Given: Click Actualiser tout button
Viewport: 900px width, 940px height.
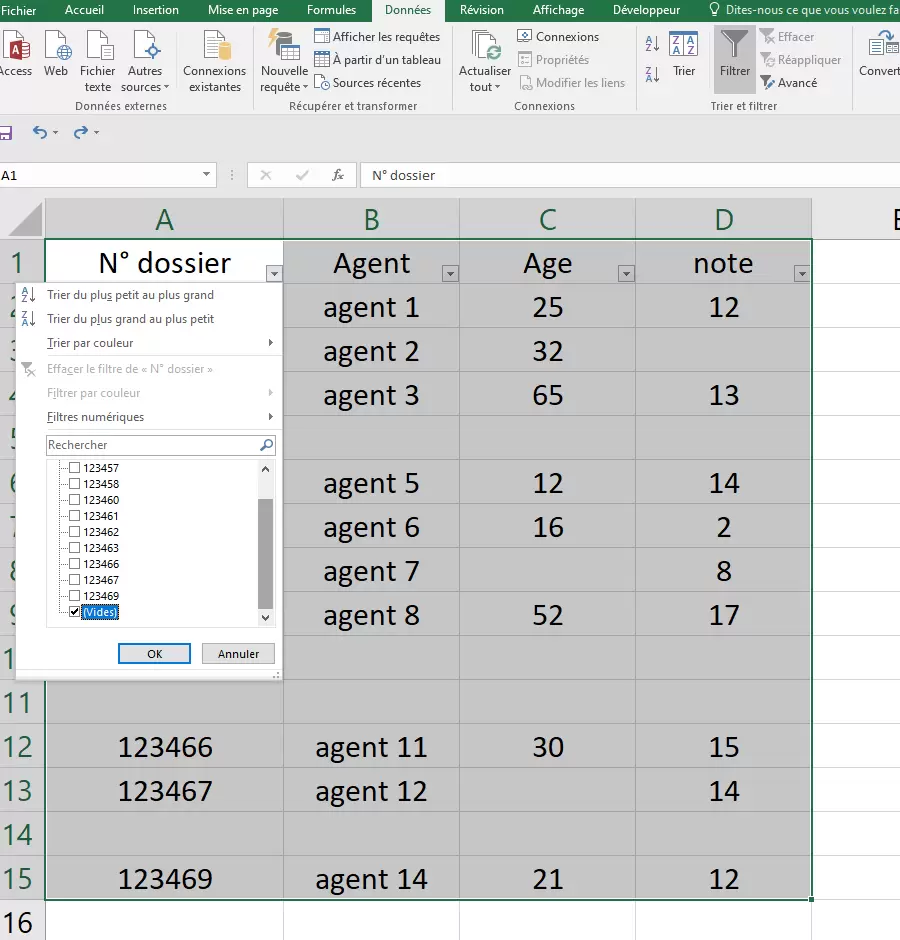Looking at the screenshot, I should 484,62.
